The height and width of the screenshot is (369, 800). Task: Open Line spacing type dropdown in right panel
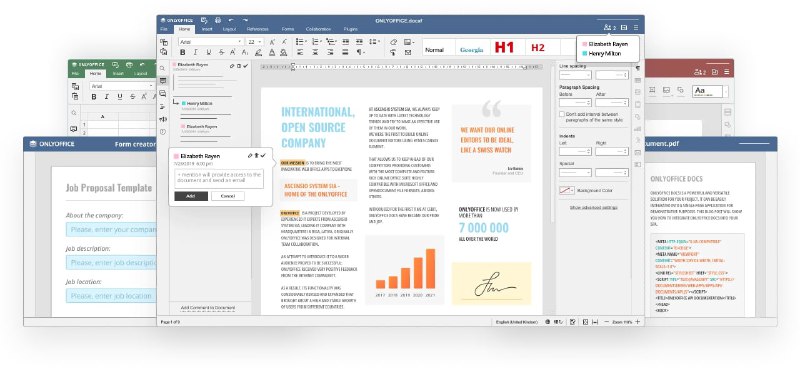pyautogui.click(x=575, y=75)
